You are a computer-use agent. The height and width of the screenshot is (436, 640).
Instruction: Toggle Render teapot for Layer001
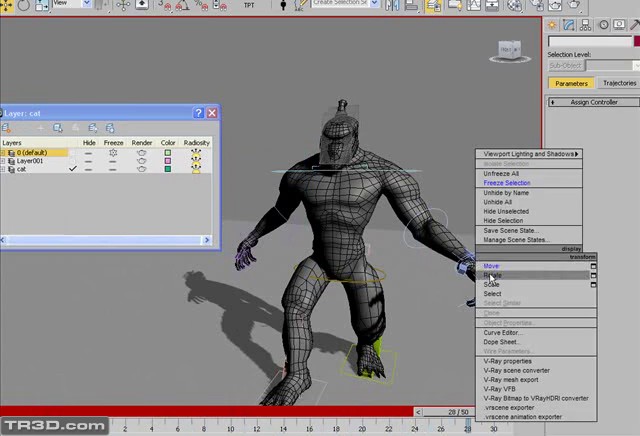tap(142, 161)
